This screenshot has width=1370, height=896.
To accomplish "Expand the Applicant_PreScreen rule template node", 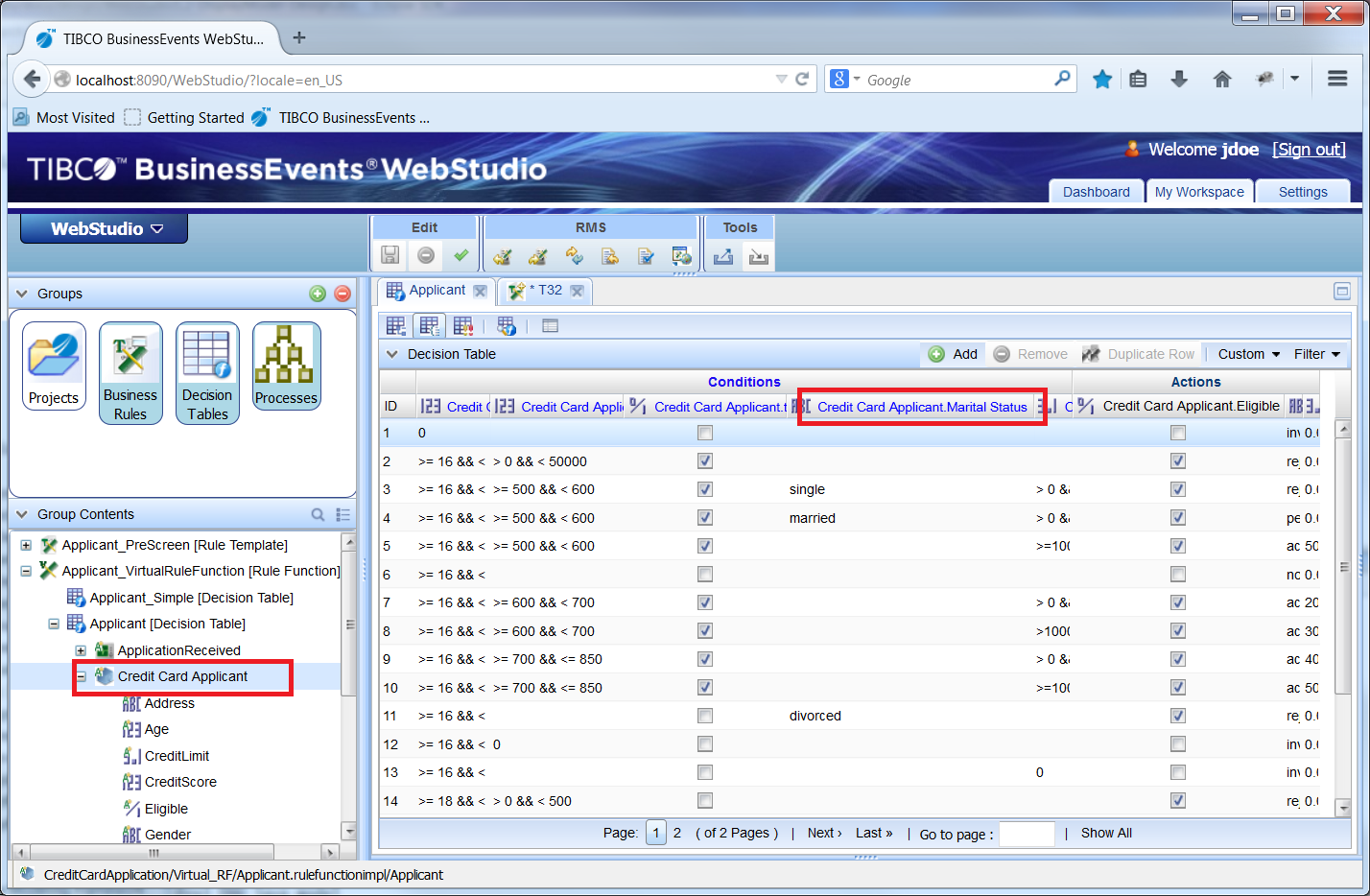I will coord(26,545).
